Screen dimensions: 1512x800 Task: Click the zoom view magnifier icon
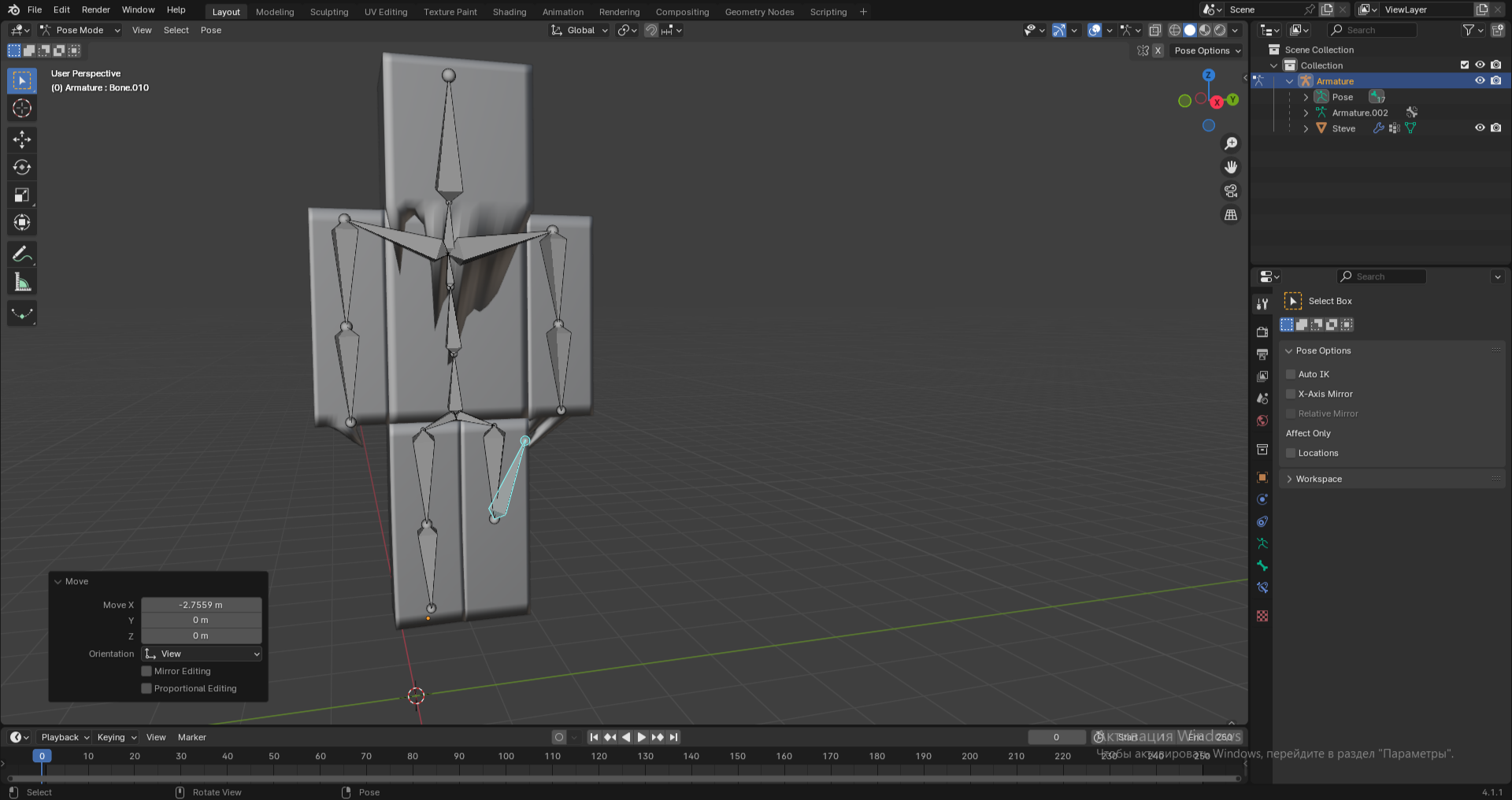pos(1231,143)
